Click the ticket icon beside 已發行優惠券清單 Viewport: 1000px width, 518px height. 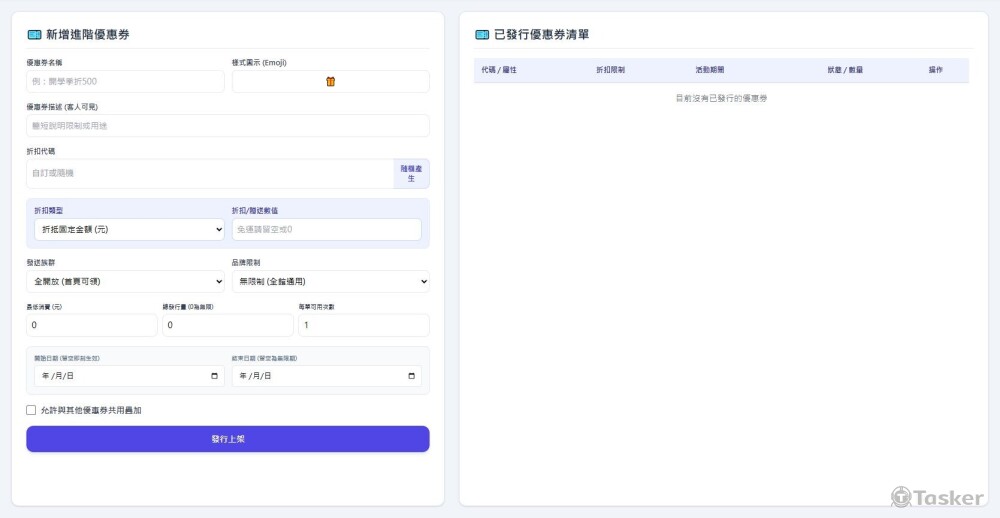pyautogui.click(x=482, y=34)
